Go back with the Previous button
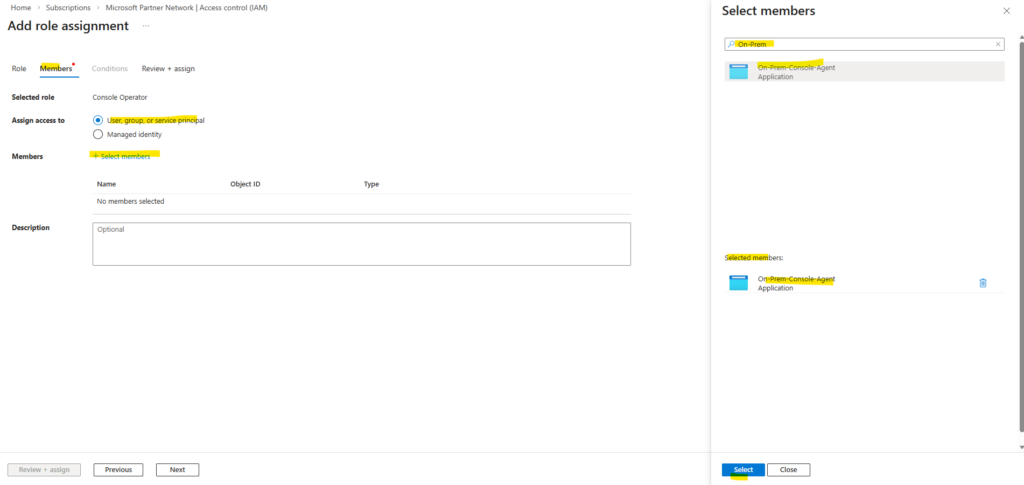The height and width of the screenshot is (485, 1024). (118, 469)
